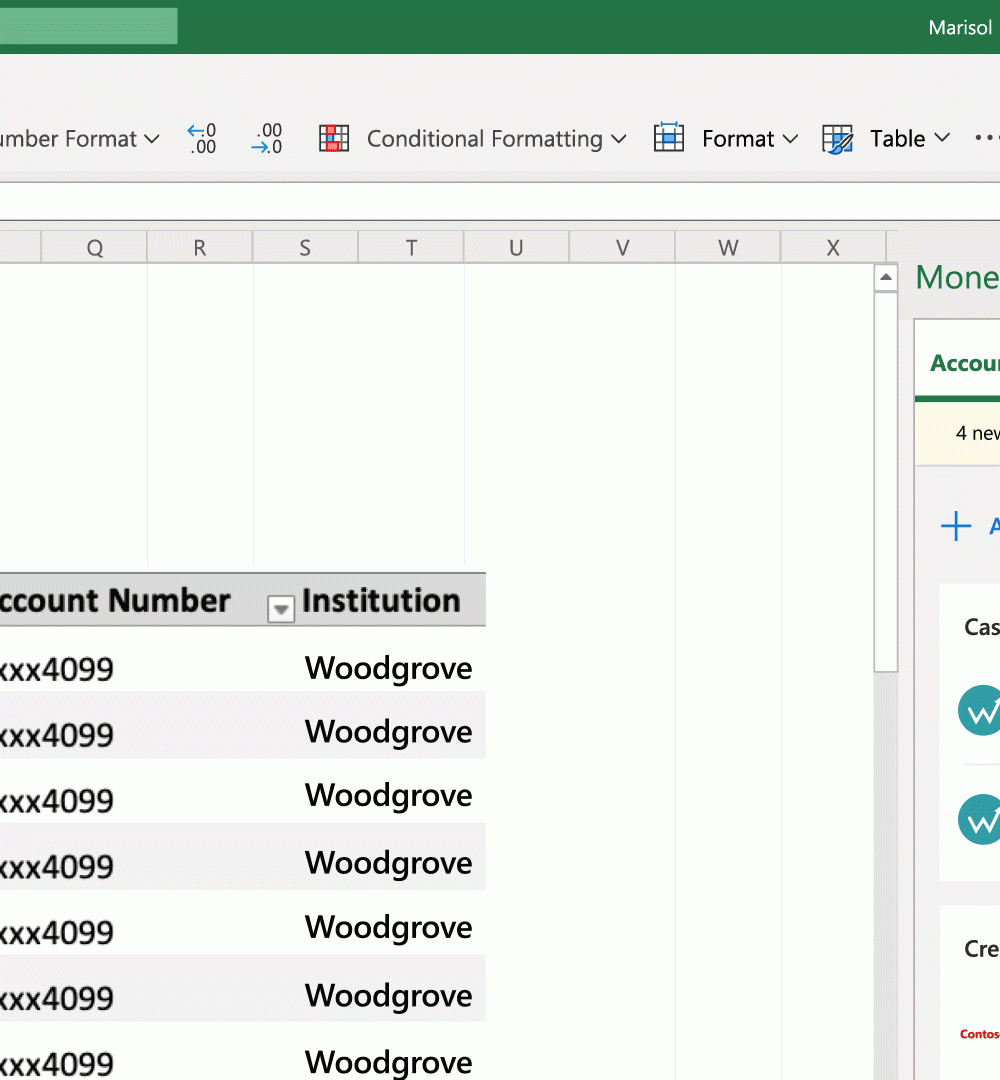Click the plus icon to add an account
Screen dimensions: 1000x1080
pos(956,526)
